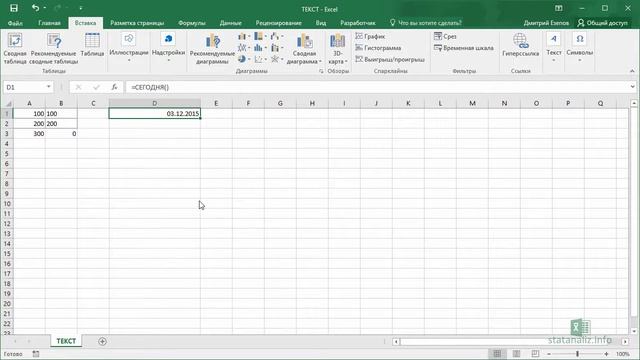Open Ribbon Display Options icon
The width and height of the screenshot is (640, 360).
559,8
